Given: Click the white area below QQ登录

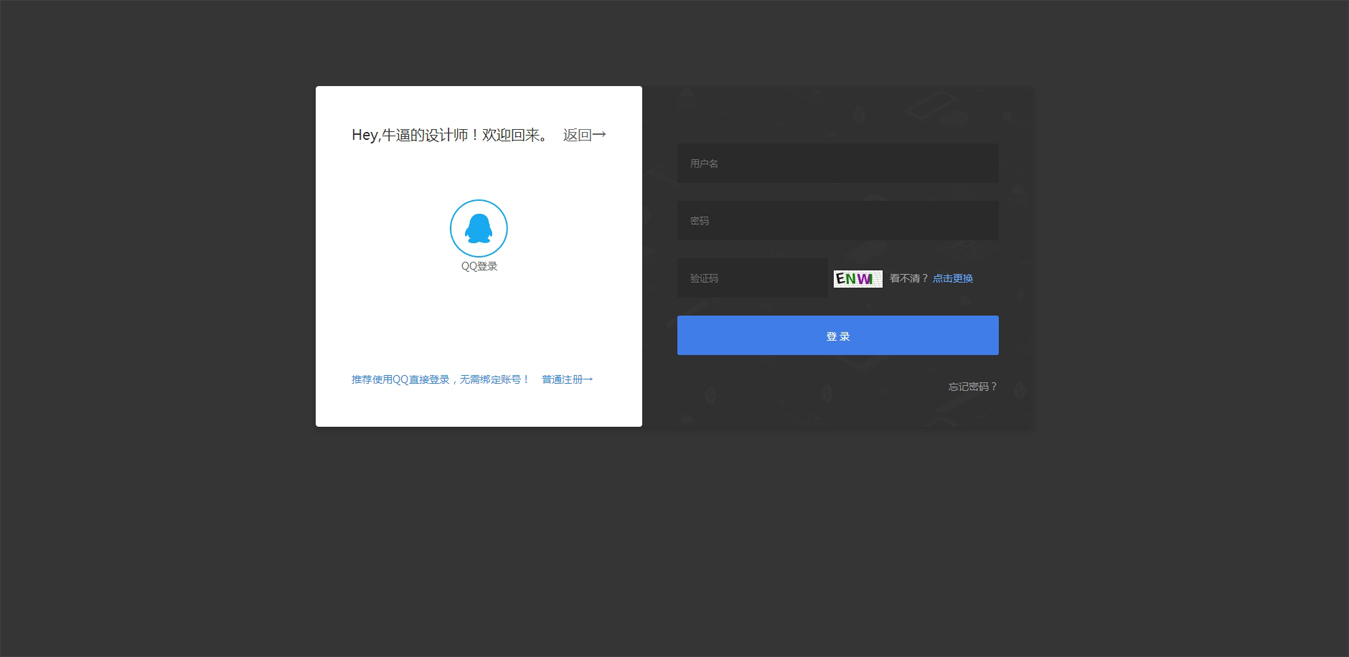Looking at the screenshot, I should (x=479, y=320).
